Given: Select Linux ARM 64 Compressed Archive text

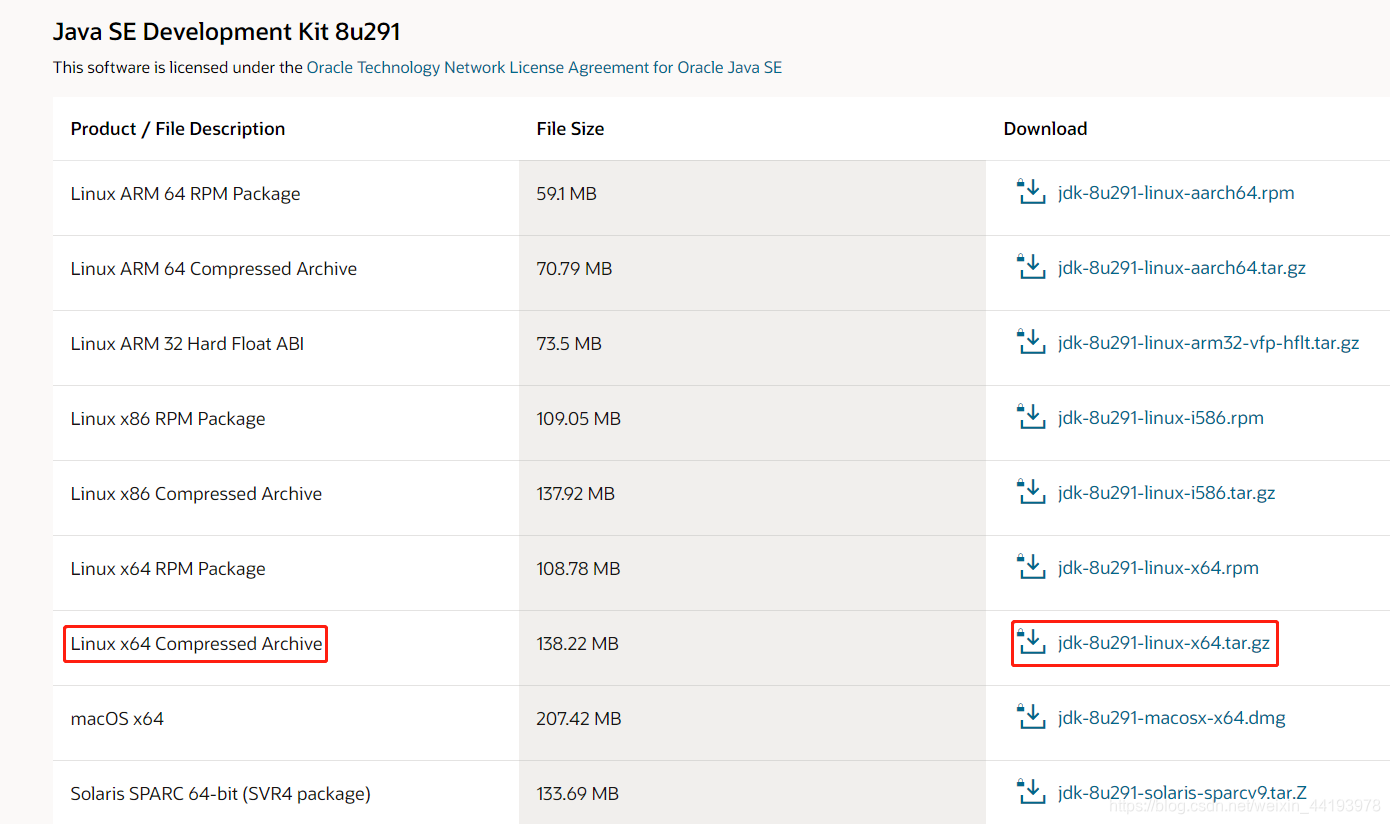Looking at the screenshot, I should coord(213,269).
